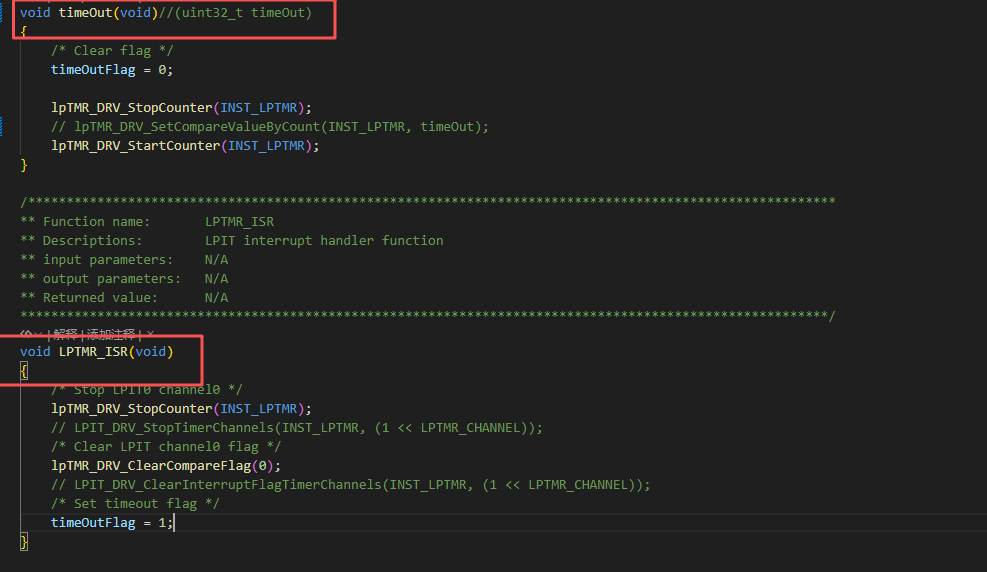Click the highlighted opening brace of LPTMR_ISR
987x572 pixels.
[24, 371]
